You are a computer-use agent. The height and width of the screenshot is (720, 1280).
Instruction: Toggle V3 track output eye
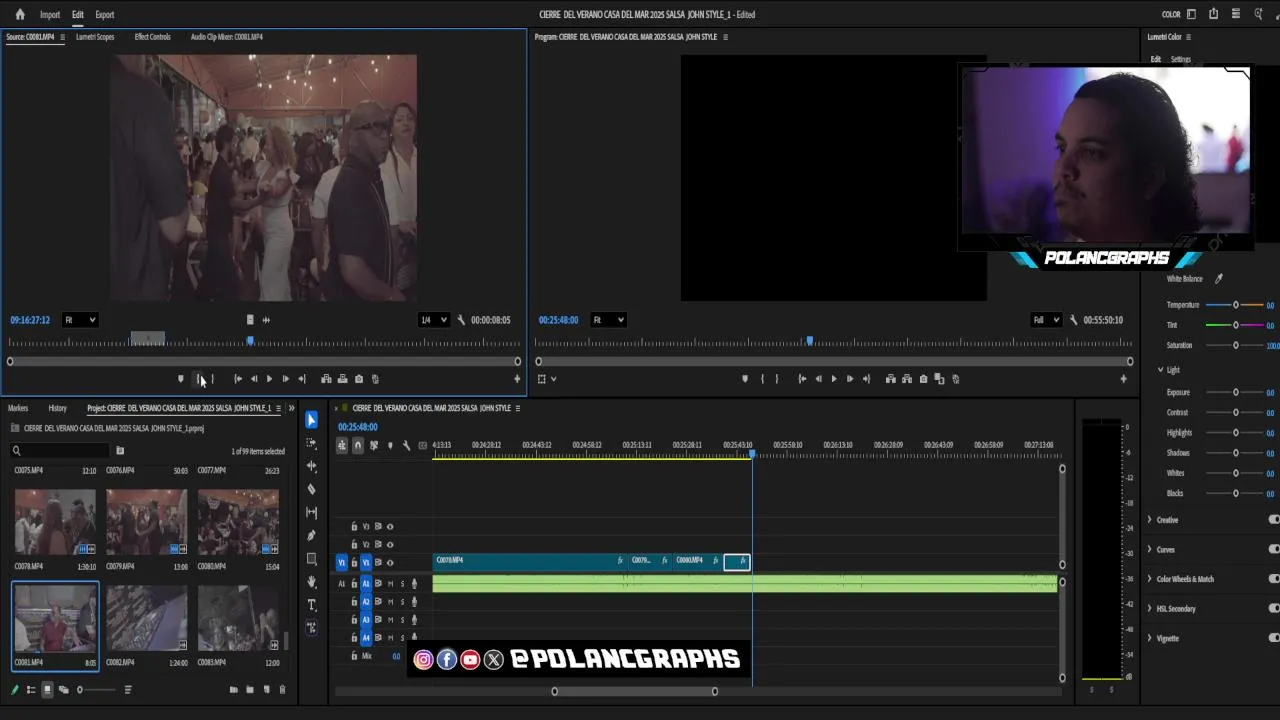390,527
